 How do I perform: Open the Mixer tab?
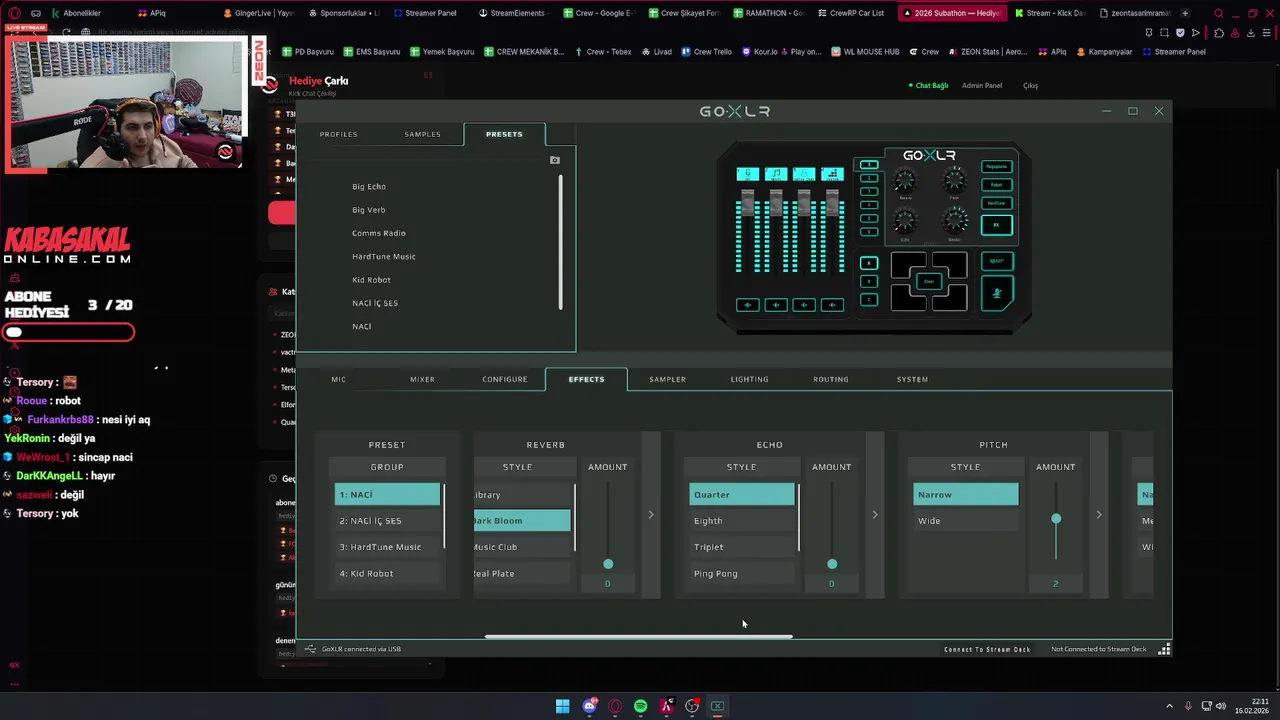(x=422, y=379)
